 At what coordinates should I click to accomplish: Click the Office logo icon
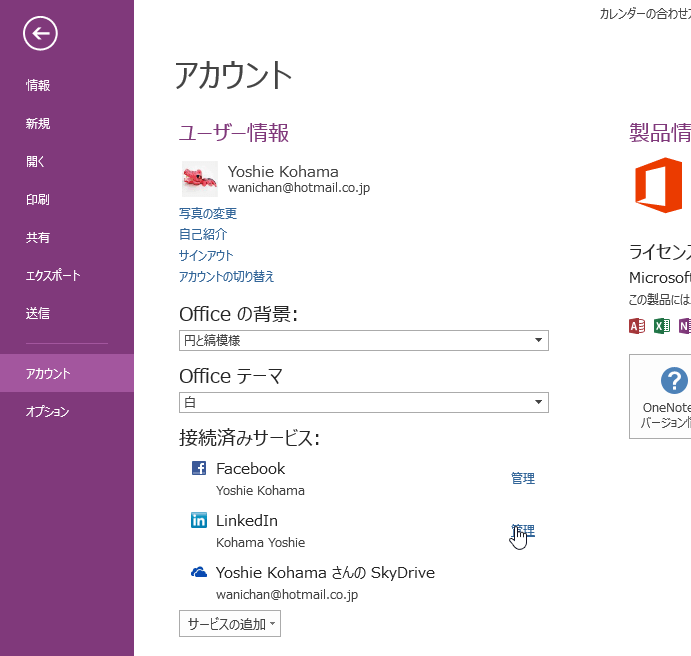point(660,184)
